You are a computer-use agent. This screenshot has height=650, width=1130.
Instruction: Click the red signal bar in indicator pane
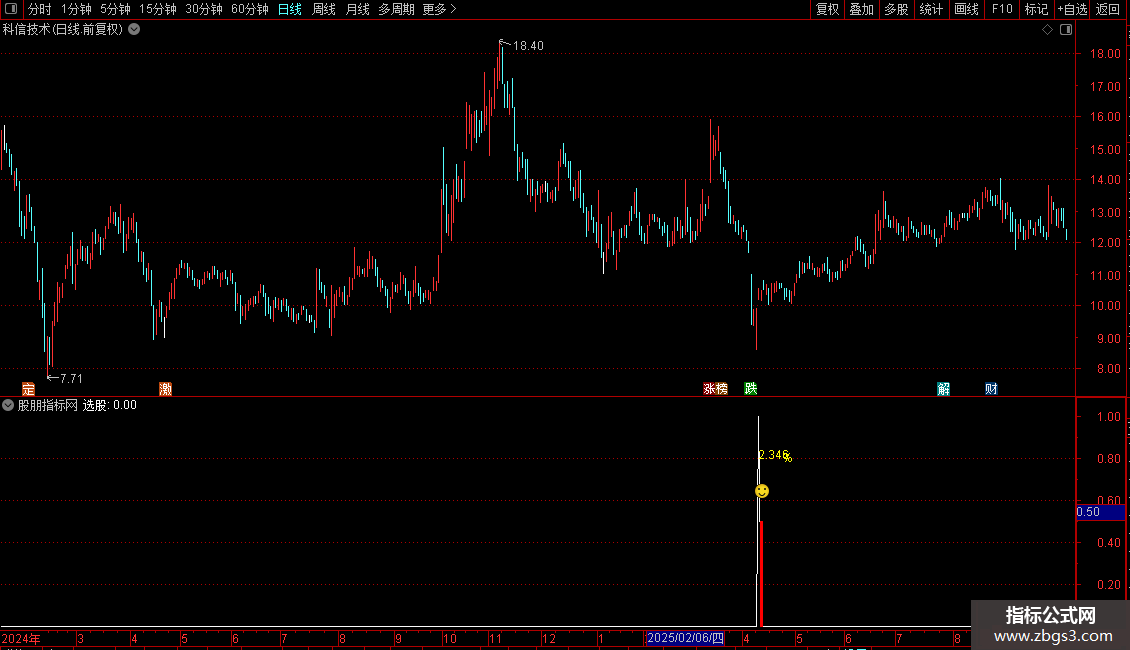[762, 574]
